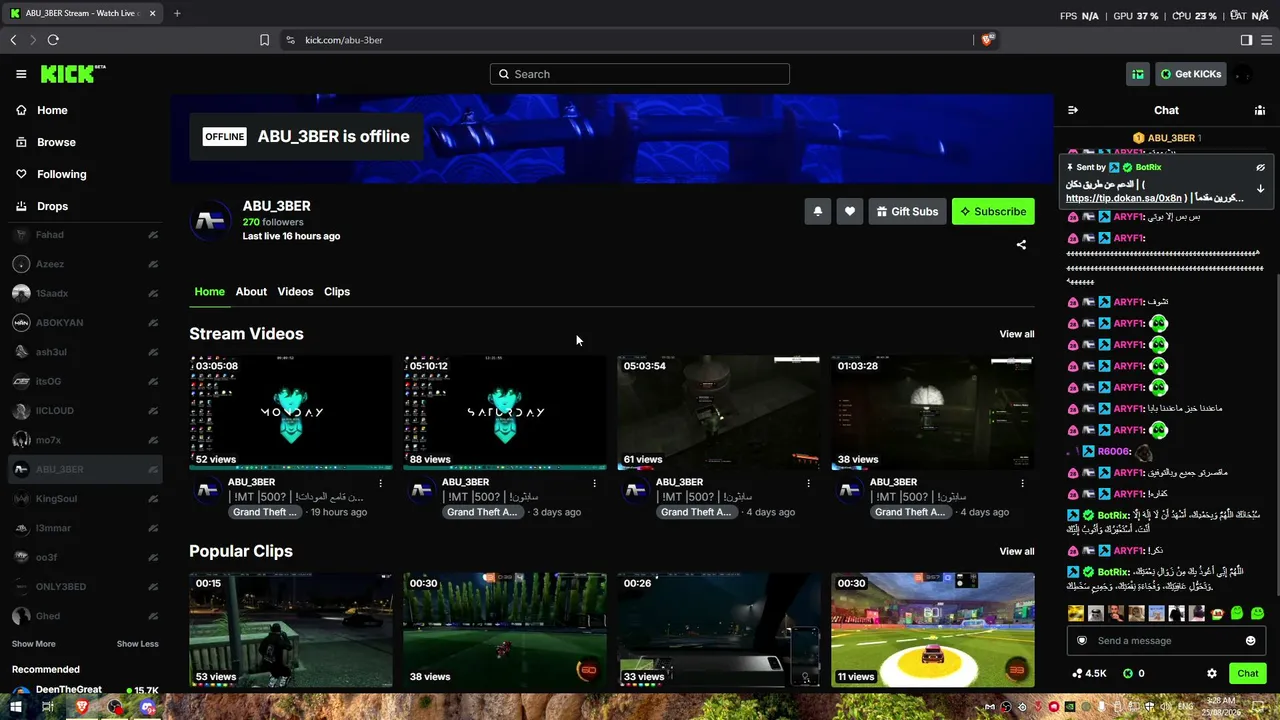The image size is (1280, 720).
Task: Open the green leaderboard icon beside Get KICKs
Action: coord(1138,74)
